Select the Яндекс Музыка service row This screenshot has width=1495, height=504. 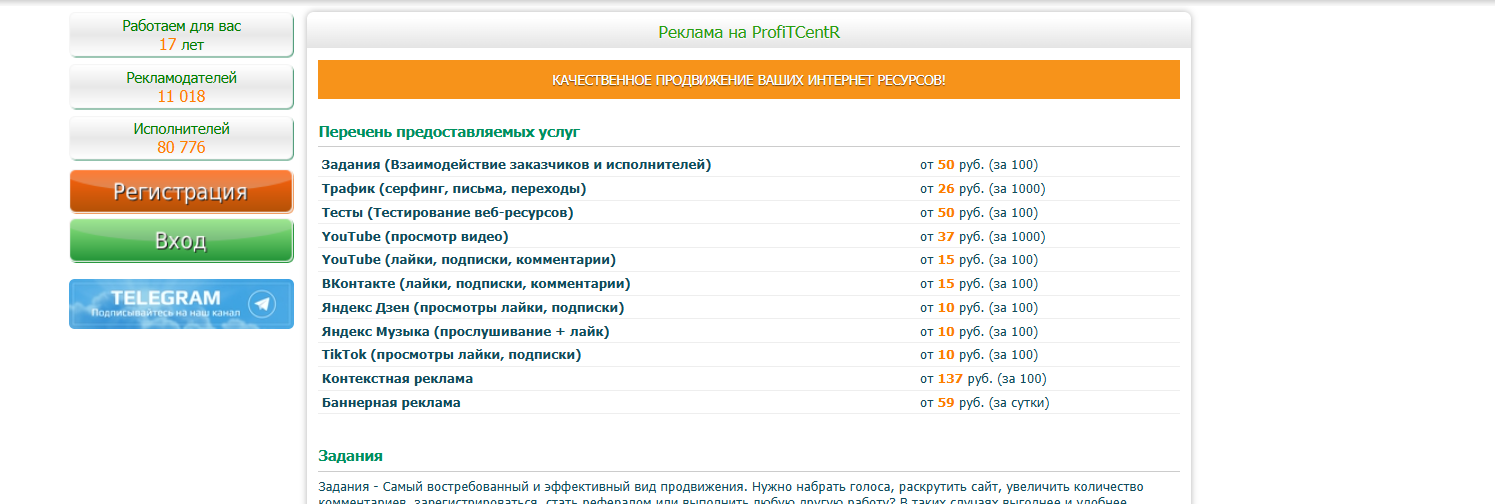pyautogui.click(x=749, y=332)
